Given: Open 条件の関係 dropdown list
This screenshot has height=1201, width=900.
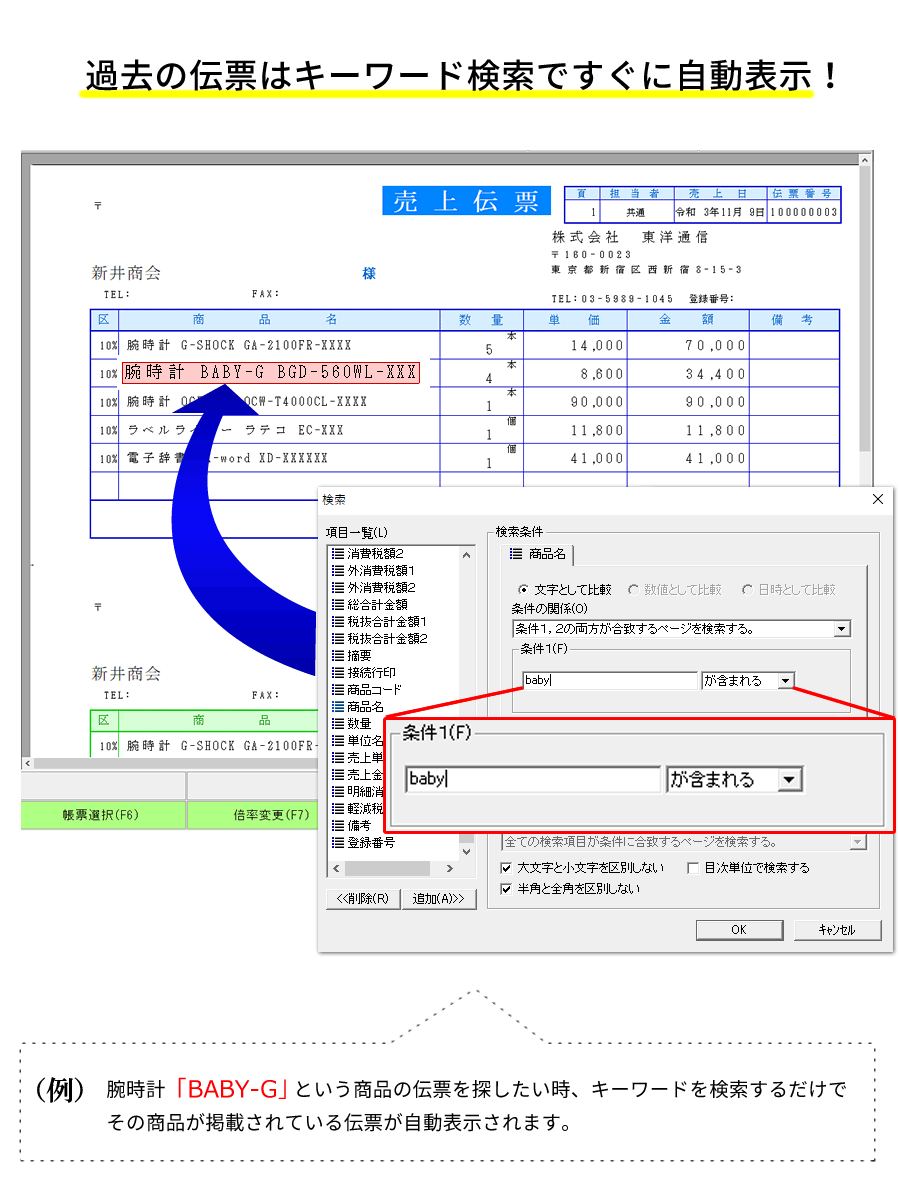Looking at the screenshot, I should 842,629.
